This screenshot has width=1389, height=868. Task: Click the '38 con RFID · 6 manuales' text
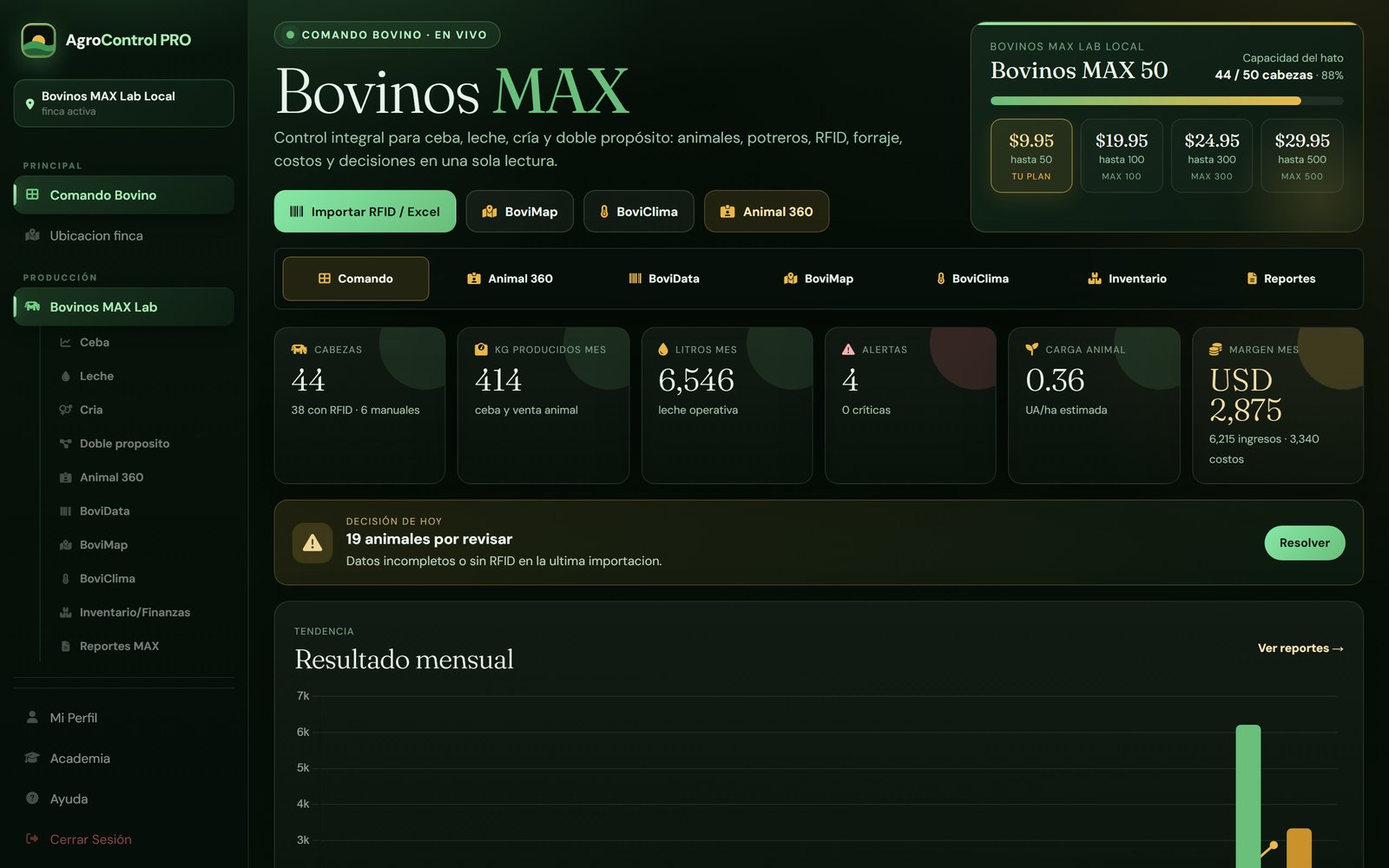355,410
